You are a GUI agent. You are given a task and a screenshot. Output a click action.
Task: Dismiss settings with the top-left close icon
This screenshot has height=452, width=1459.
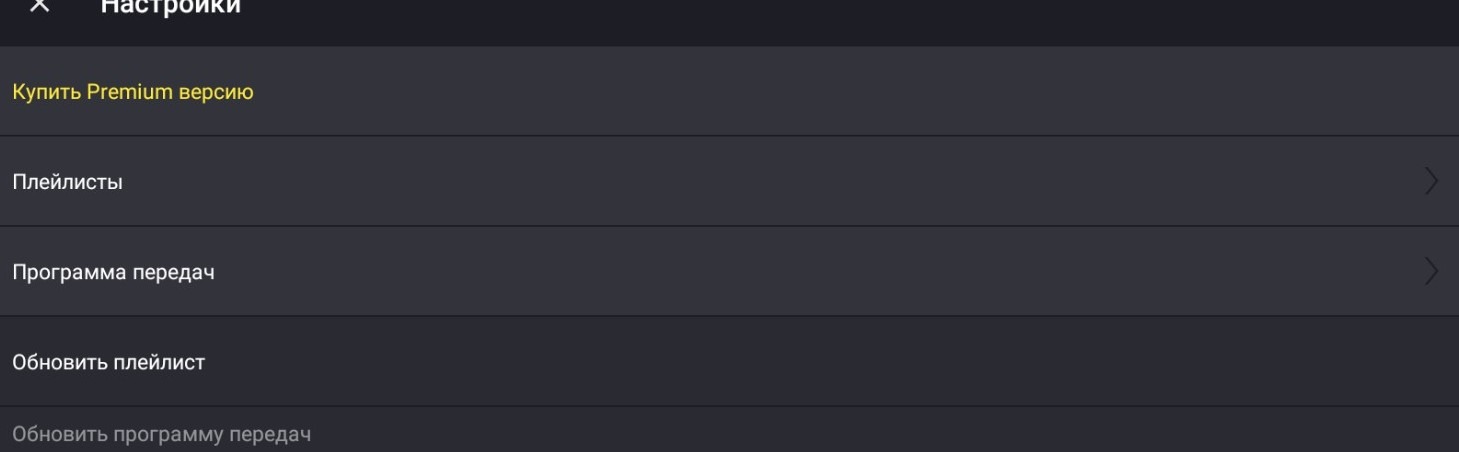coord(38,6)
